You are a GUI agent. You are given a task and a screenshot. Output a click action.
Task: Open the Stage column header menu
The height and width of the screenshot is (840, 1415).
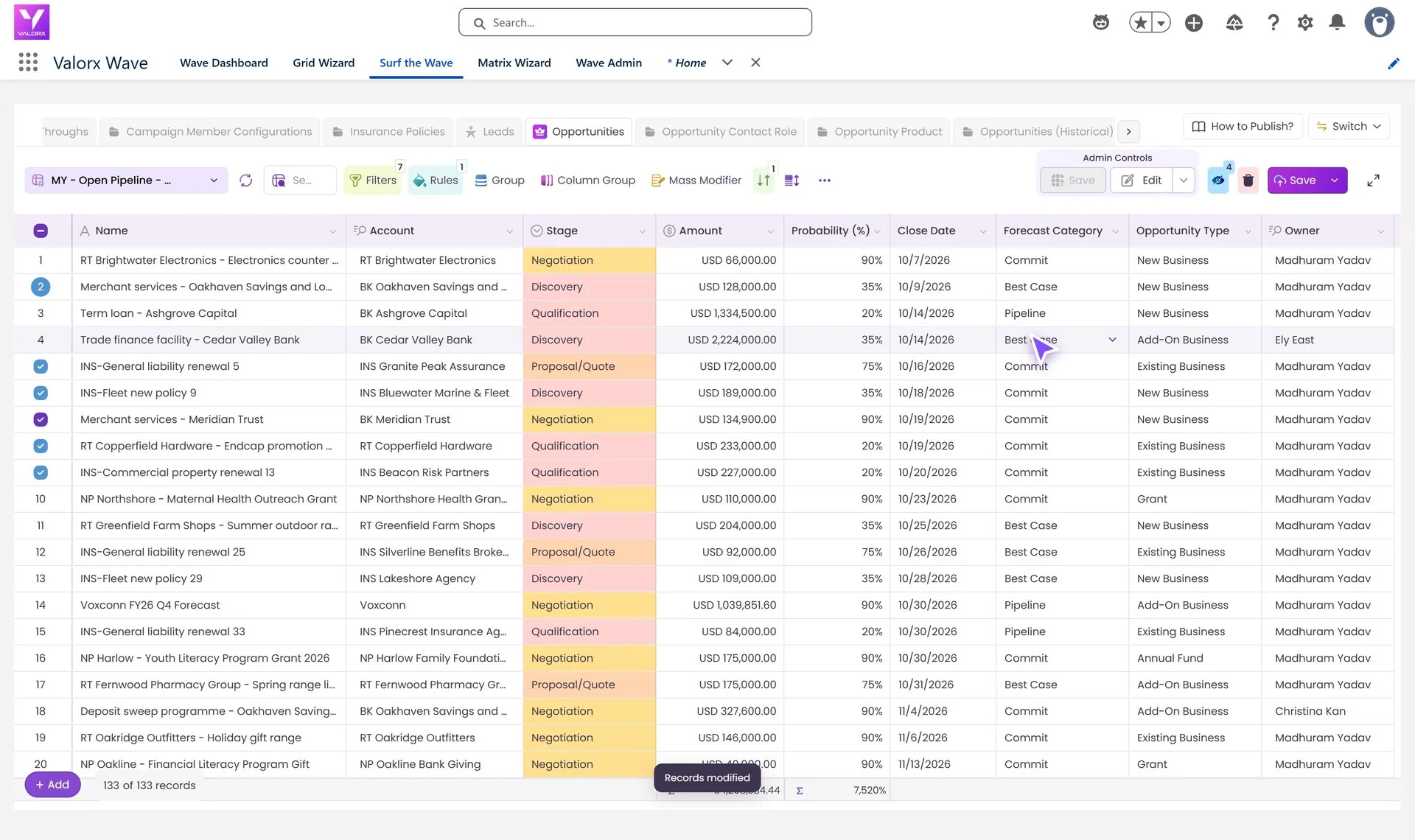click(x=642, y=231)
